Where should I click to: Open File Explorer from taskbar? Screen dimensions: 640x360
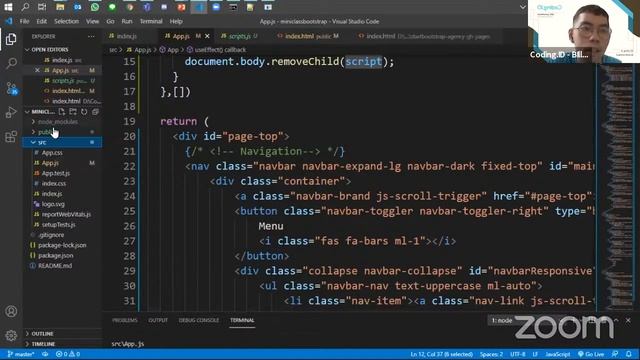pos(60,7)
